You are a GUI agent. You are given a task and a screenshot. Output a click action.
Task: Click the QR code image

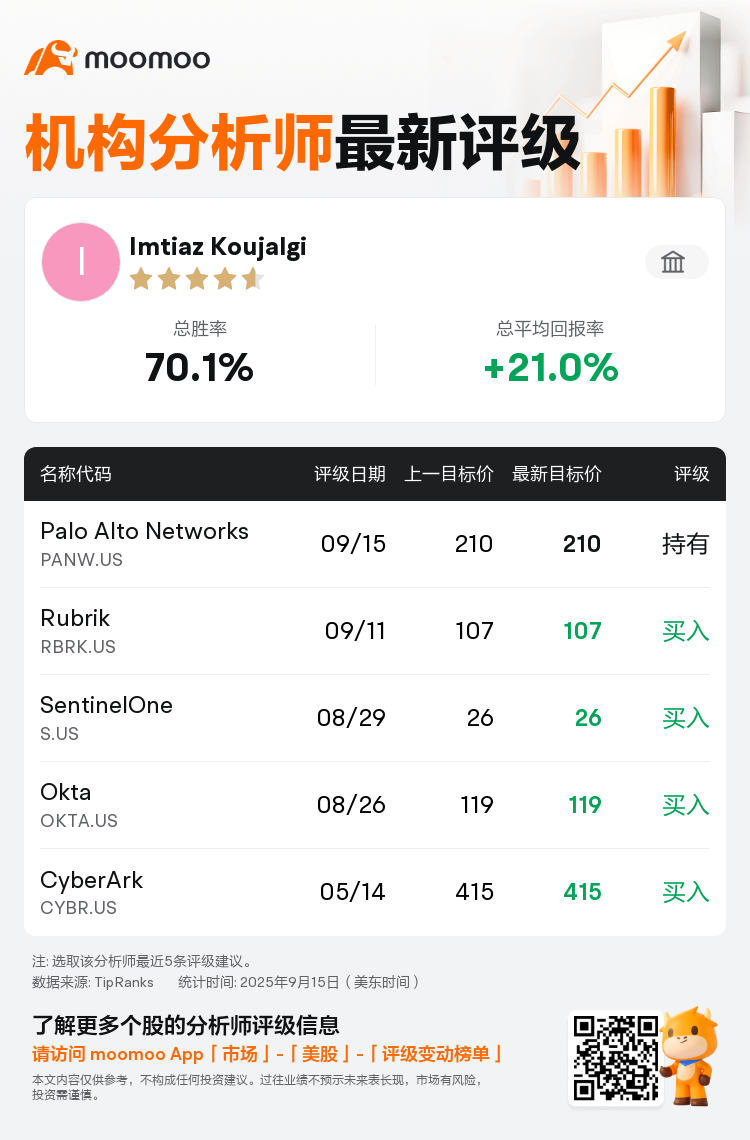pyautogui.click(x=615, y=1058)
